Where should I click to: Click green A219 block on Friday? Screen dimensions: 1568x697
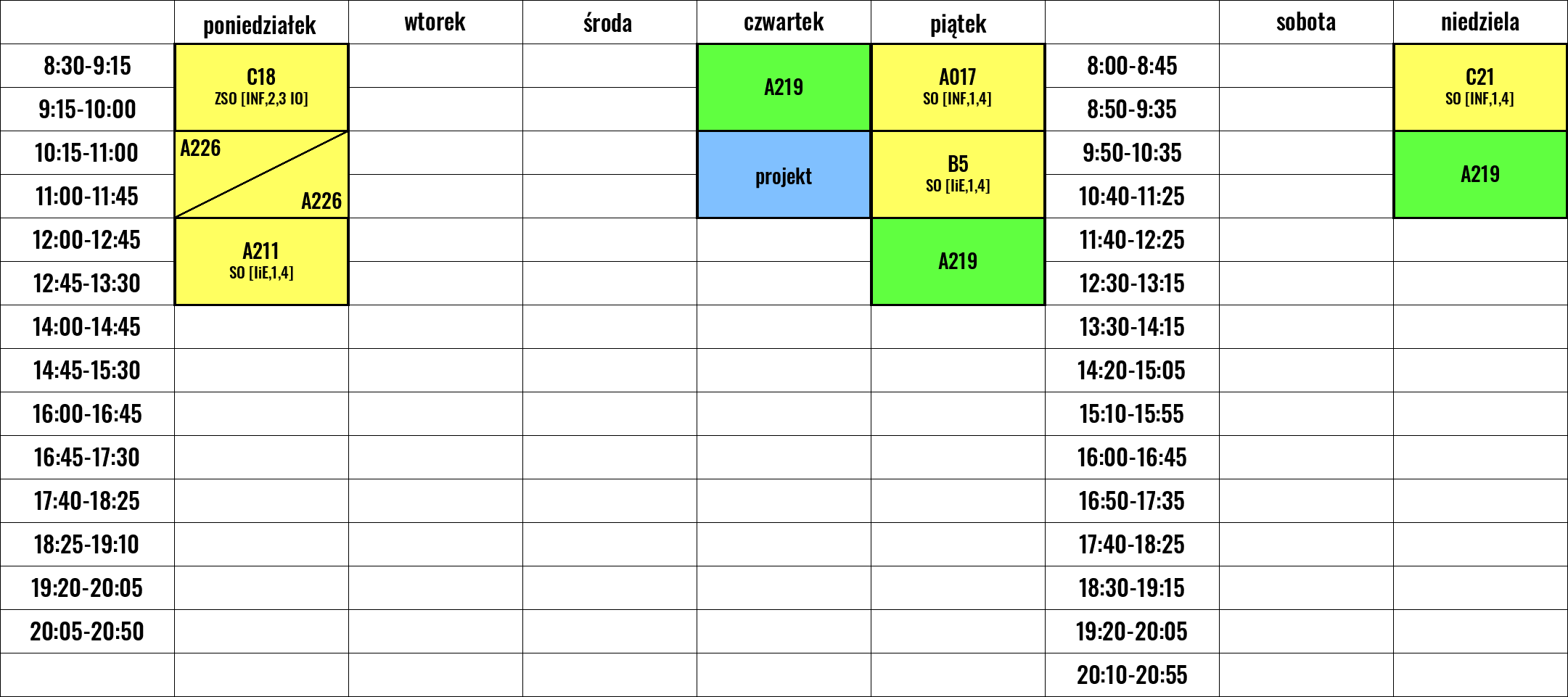958,261
